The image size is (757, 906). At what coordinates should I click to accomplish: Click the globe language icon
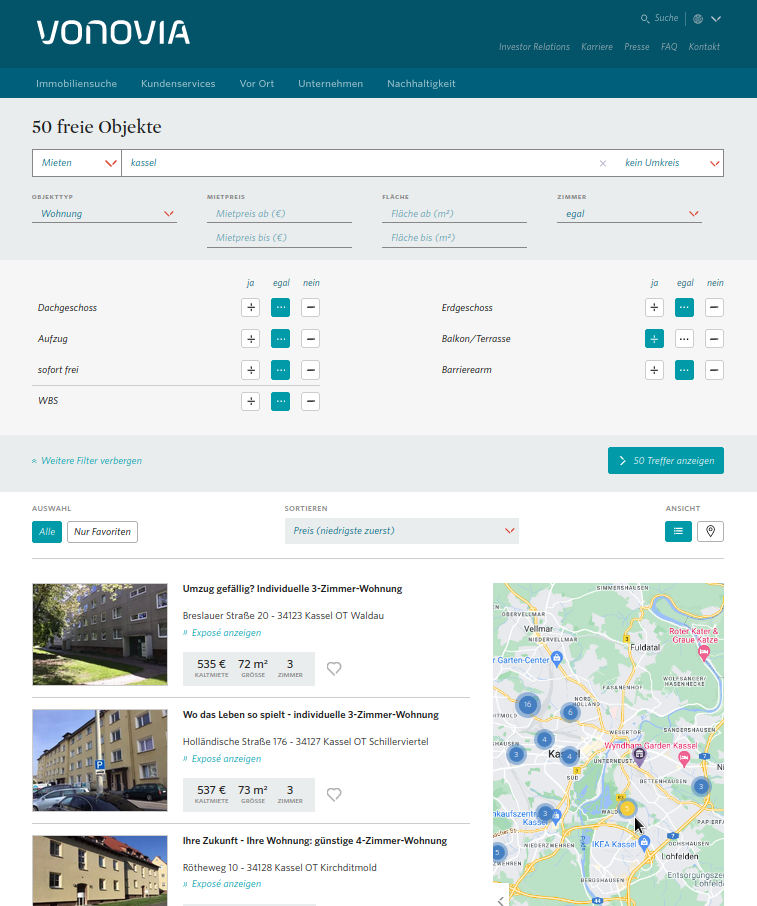coord(698,19)
